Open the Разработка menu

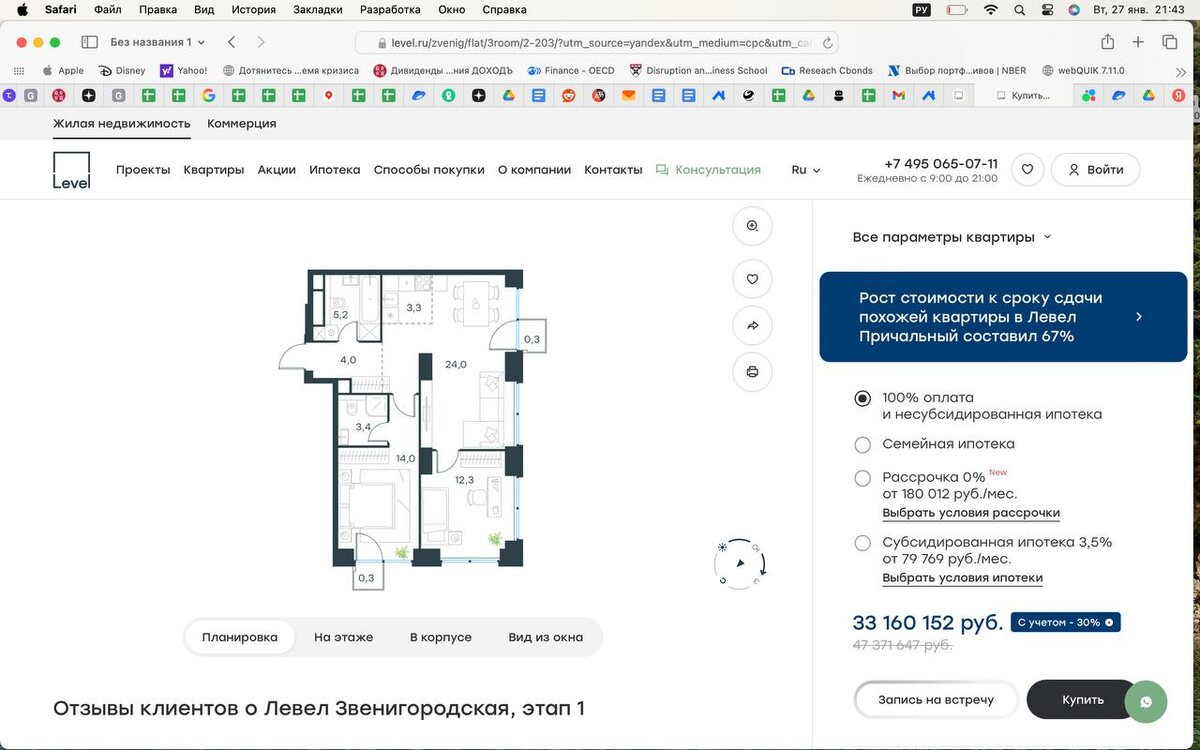tap(390, 10)
